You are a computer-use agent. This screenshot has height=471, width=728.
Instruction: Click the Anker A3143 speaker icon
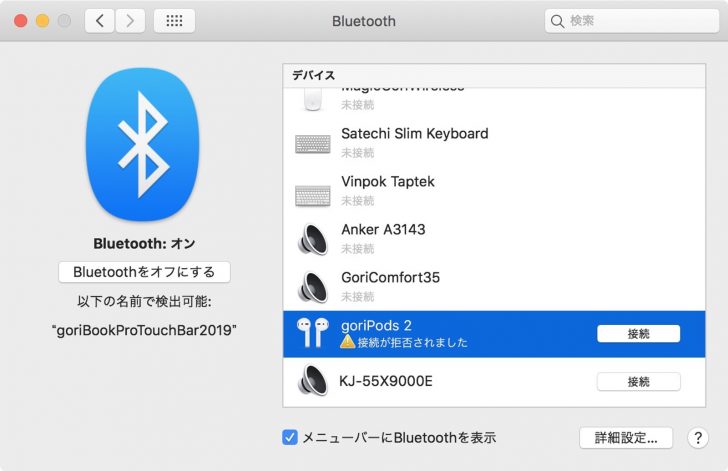[313, 239]
